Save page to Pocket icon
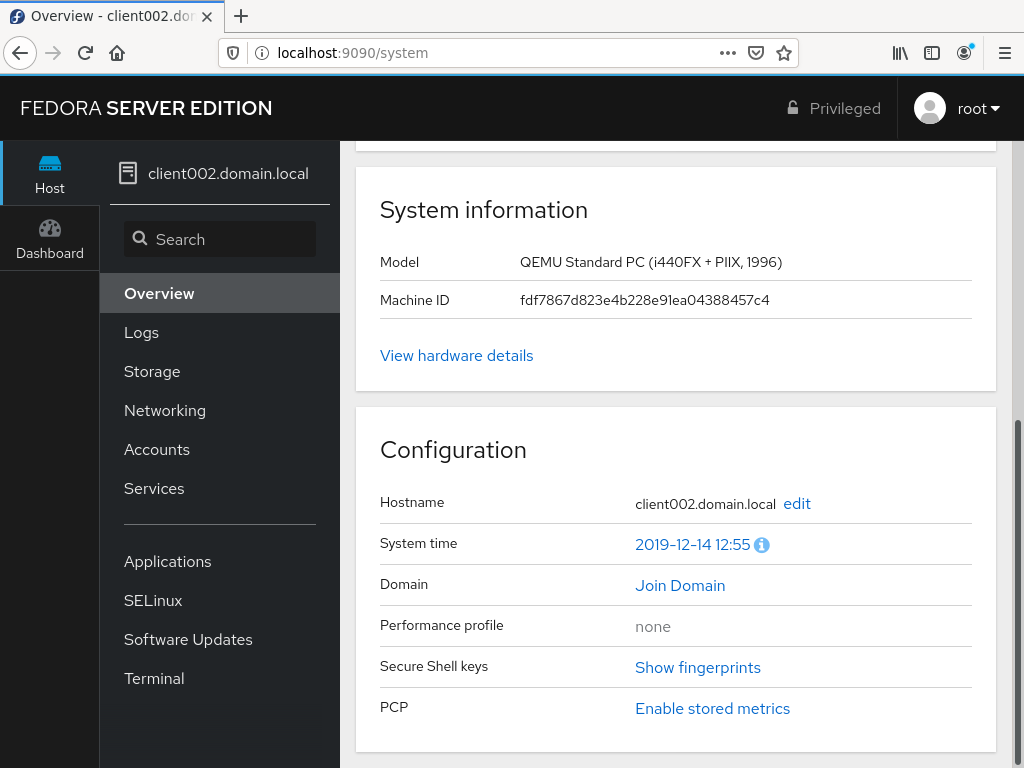Viewport: 1024px width, 768px height. click(756, 53)
